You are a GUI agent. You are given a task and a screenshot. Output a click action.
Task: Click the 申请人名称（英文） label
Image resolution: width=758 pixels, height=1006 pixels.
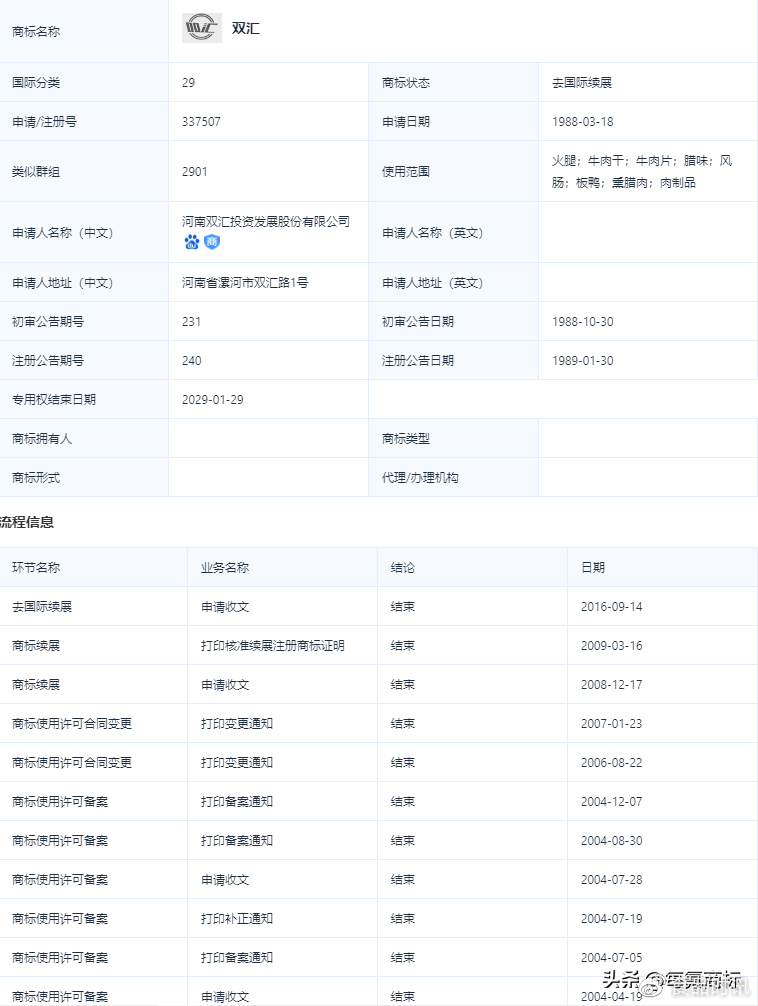[433, 232]
